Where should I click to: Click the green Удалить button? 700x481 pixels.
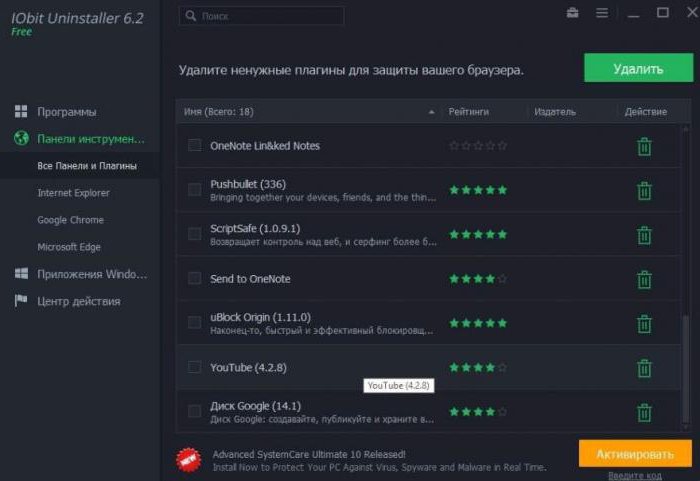(638, 68)
